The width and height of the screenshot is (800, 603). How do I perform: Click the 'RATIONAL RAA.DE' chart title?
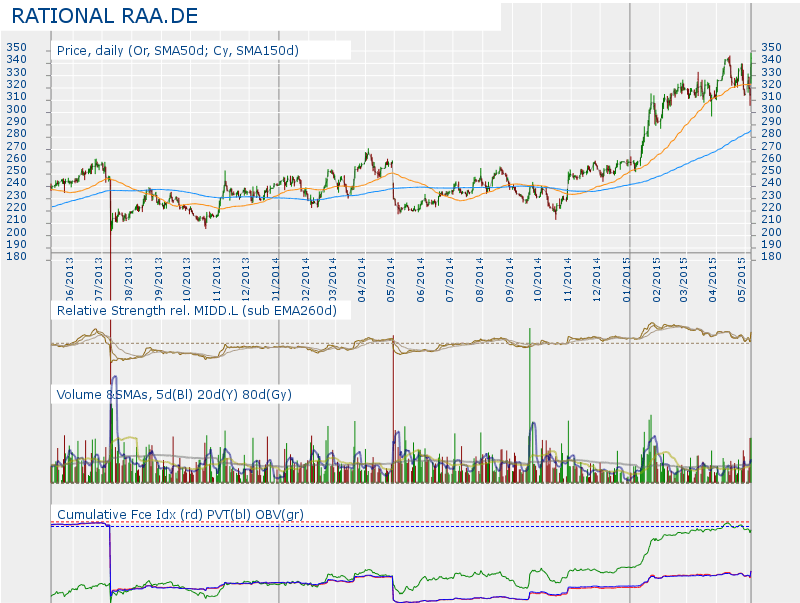105,16
